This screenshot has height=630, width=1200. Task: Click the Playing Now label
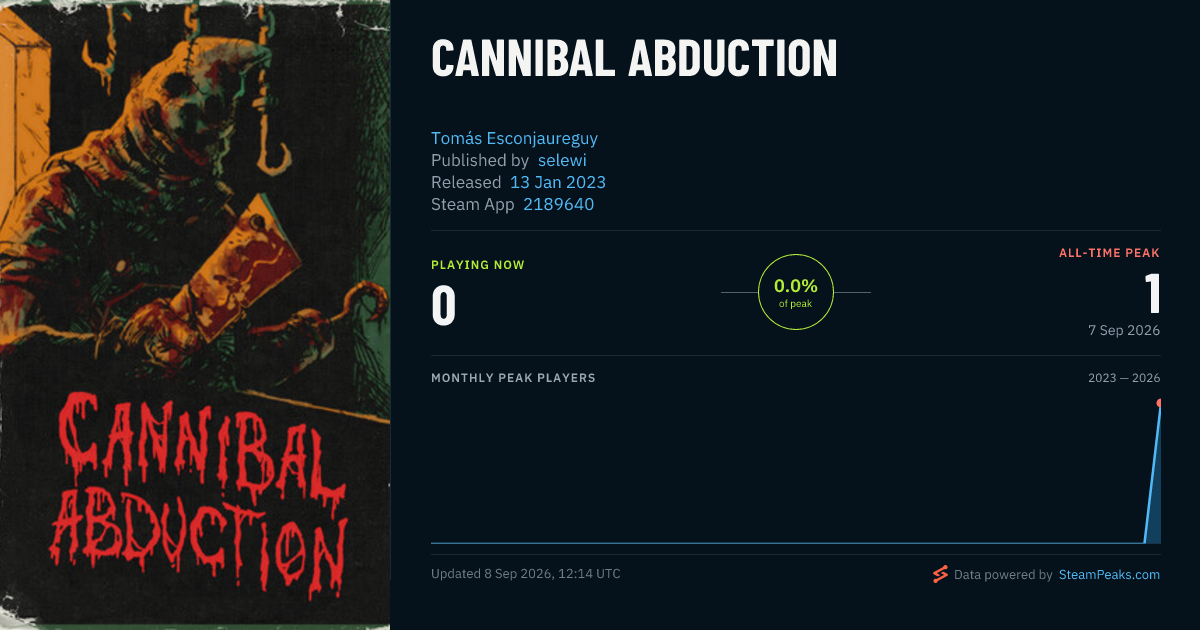(478, 265)
